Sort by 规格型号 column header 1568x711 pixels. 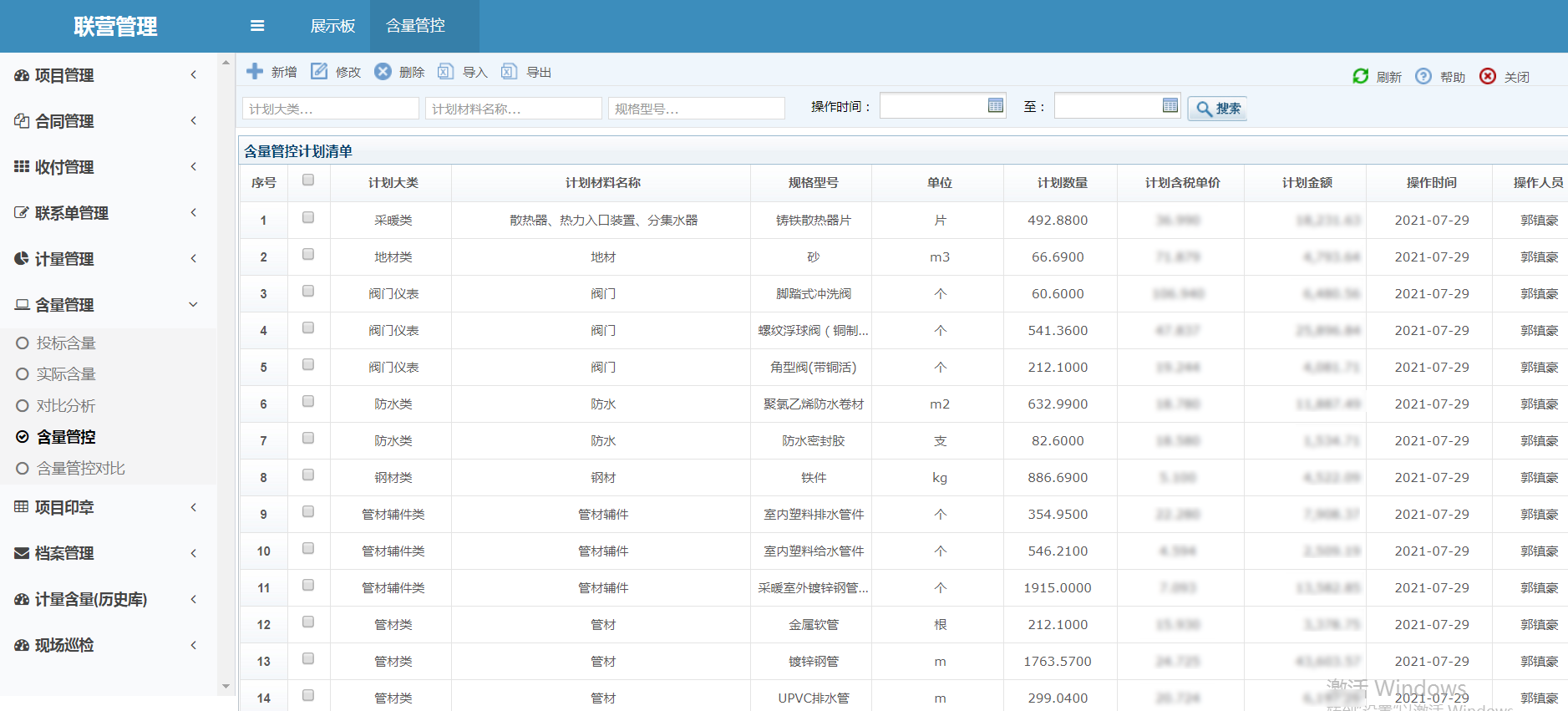813,183
